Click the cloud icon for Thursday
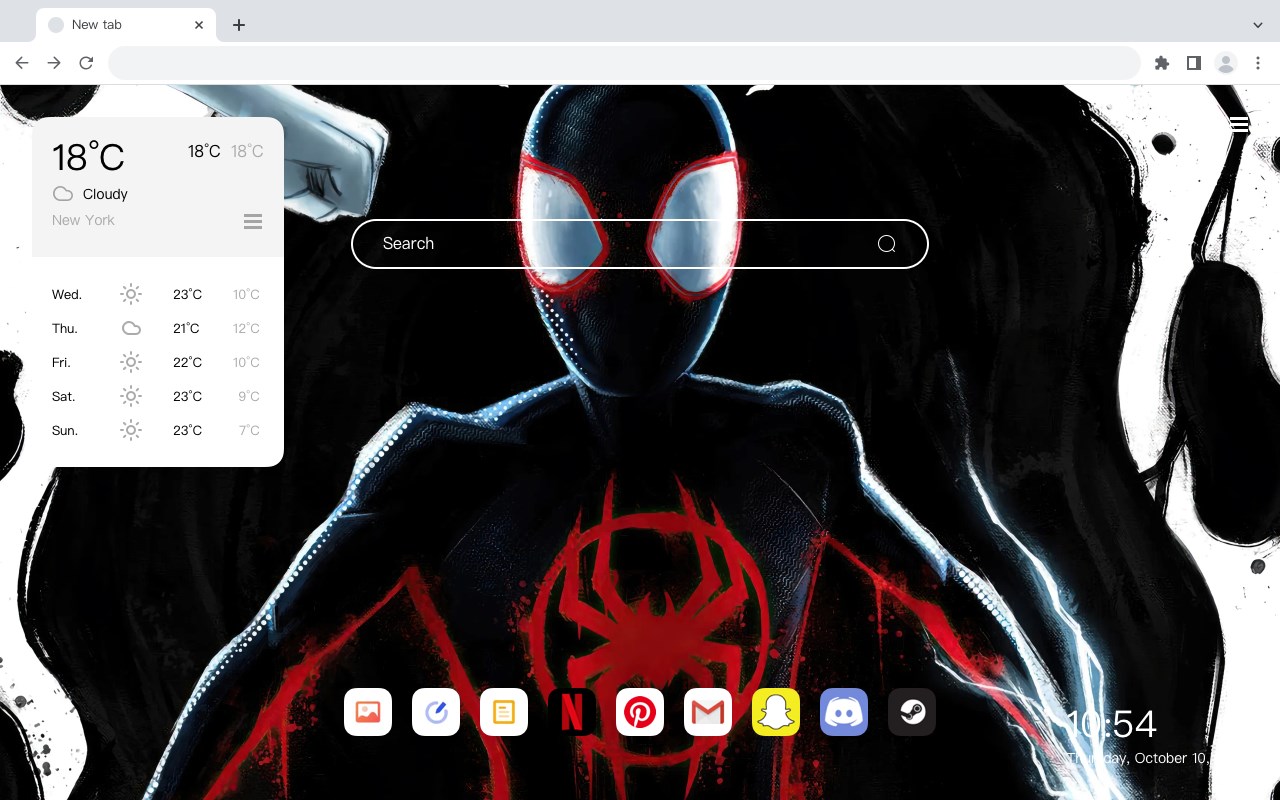The width and height of the screenshot is (1280, 800). point(131,328)
